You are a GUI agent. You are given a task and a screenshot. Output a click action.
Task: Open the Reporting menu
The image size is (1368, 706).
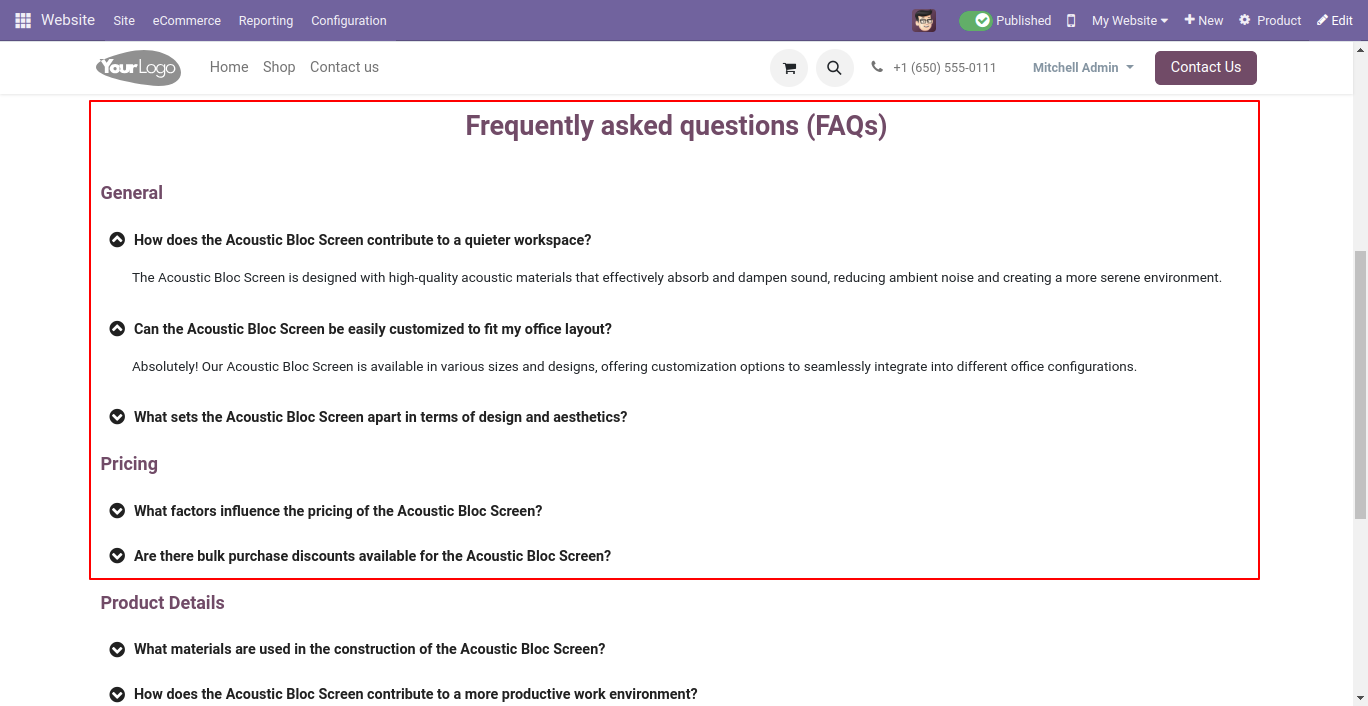click(266, 20)
